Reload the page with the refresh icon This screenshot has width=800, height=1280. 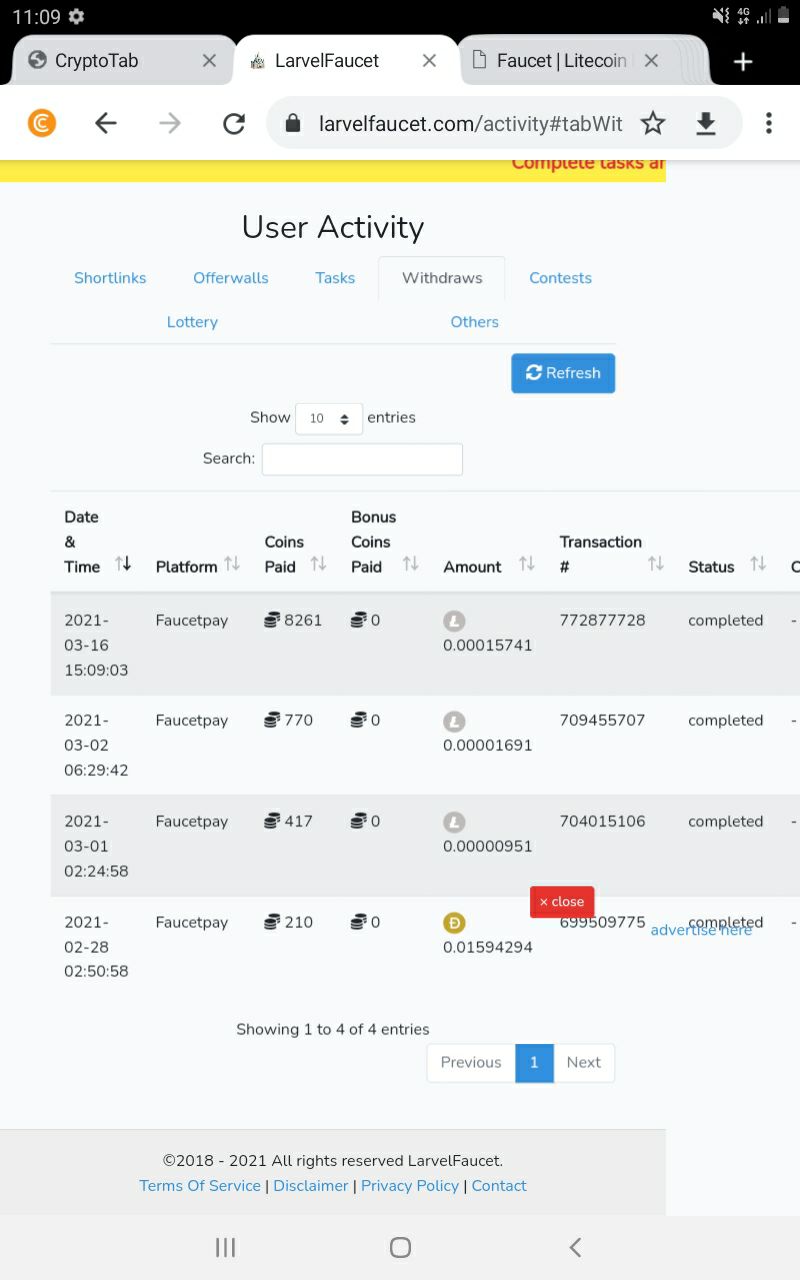(234, 123)
